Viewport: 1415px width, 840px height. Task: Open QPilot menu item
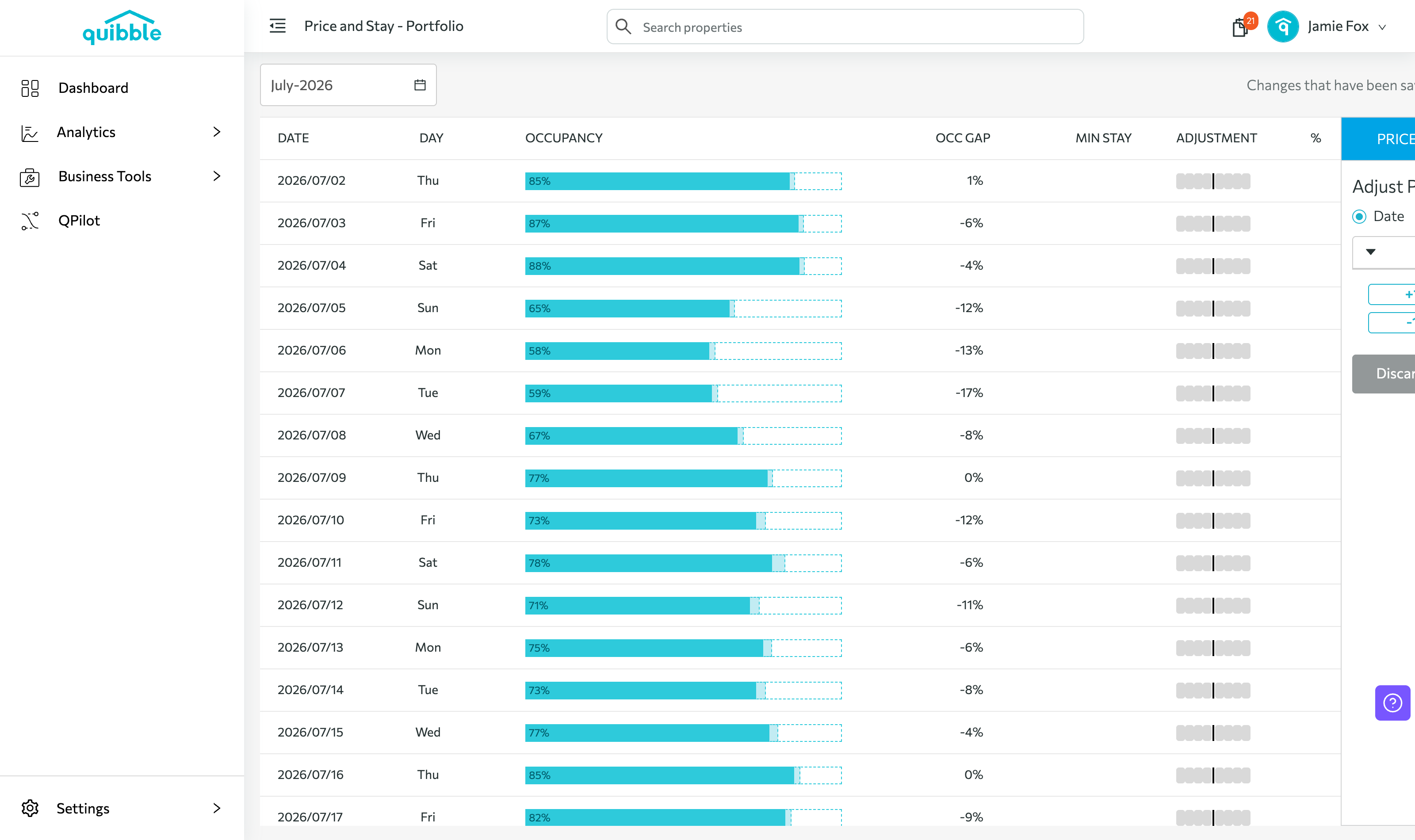point(79,220)
